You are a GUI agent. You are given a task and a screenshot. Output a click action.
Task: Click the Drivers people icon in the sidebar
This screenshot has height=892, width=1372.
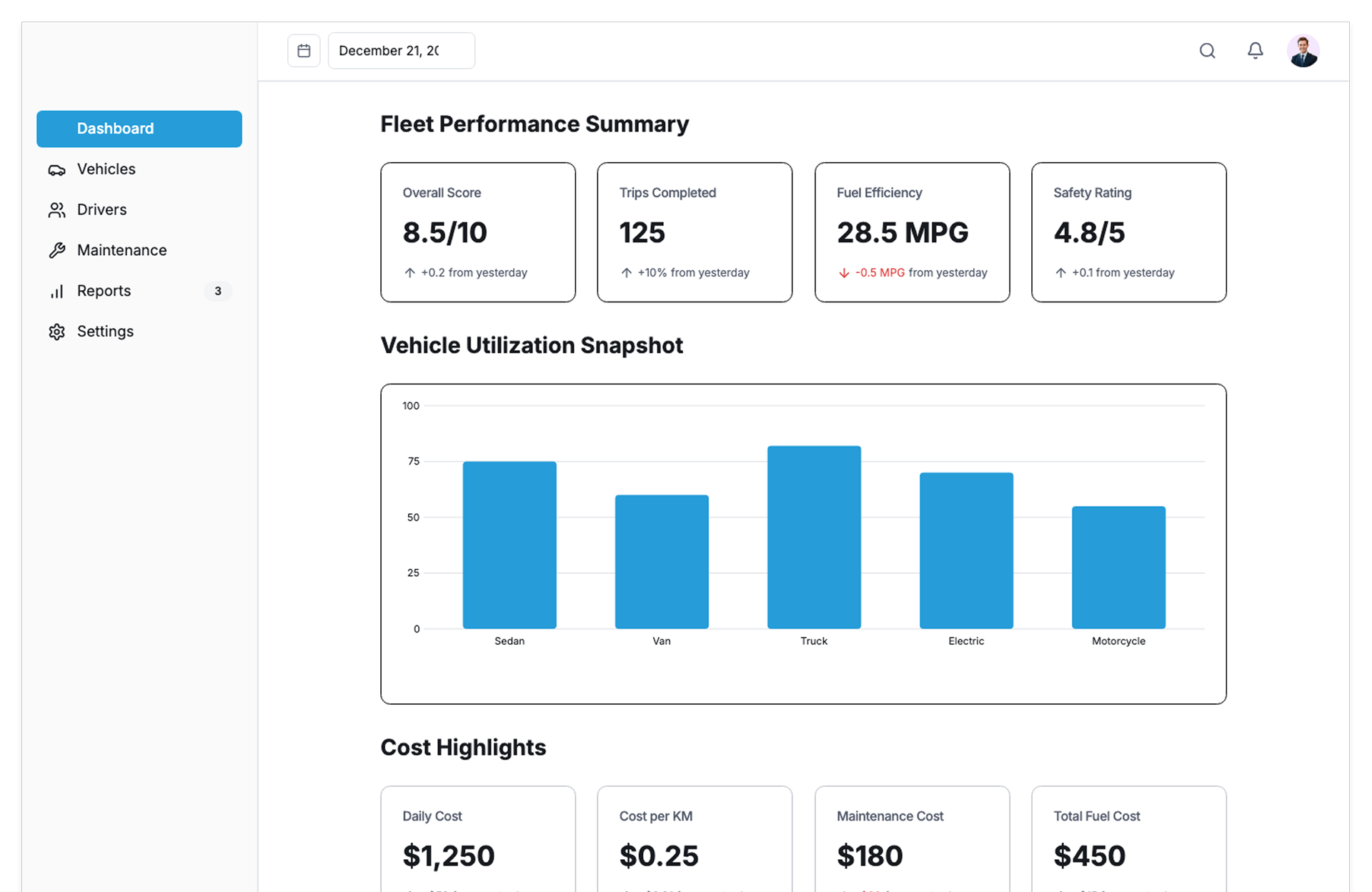(56, 210)
